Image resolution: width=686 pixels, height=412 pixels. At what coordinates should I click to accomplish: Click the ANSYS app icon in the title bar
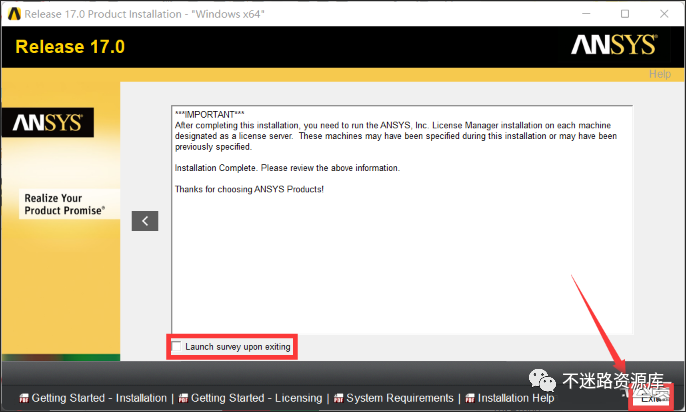[14, 14]
